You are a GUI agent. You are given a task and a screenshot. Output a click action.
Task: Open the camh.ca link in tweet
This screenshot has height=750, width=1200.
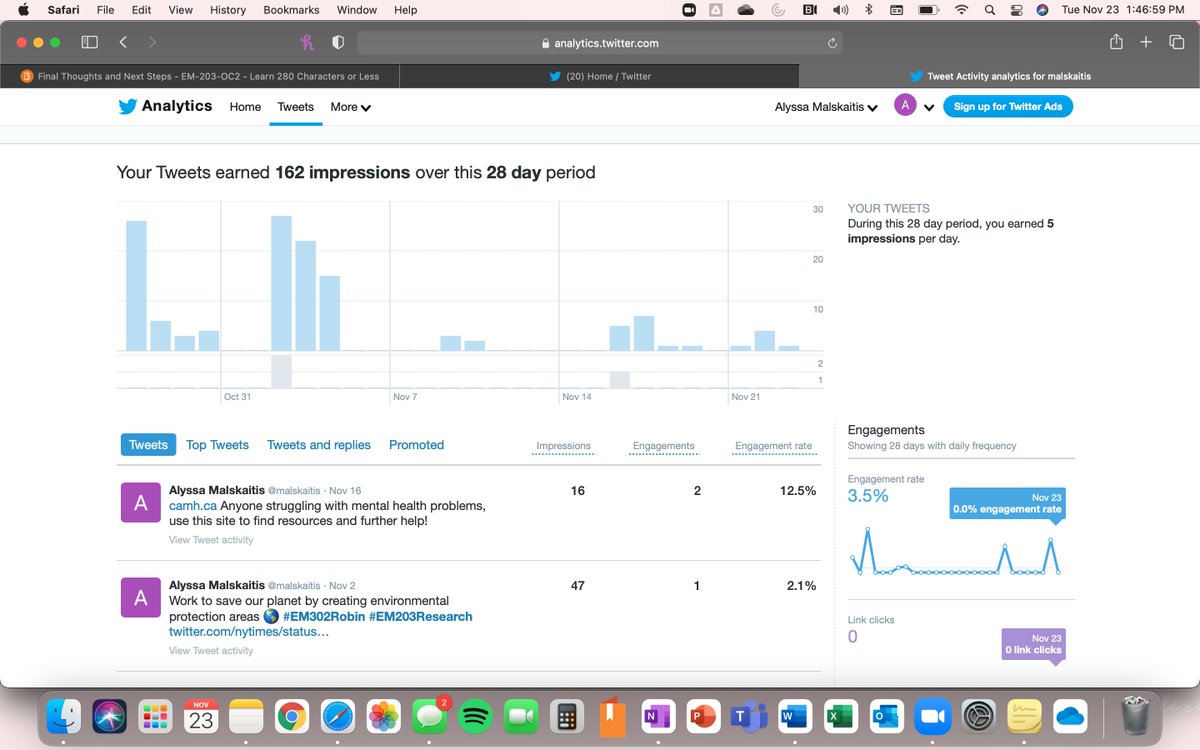coord(193,506)
